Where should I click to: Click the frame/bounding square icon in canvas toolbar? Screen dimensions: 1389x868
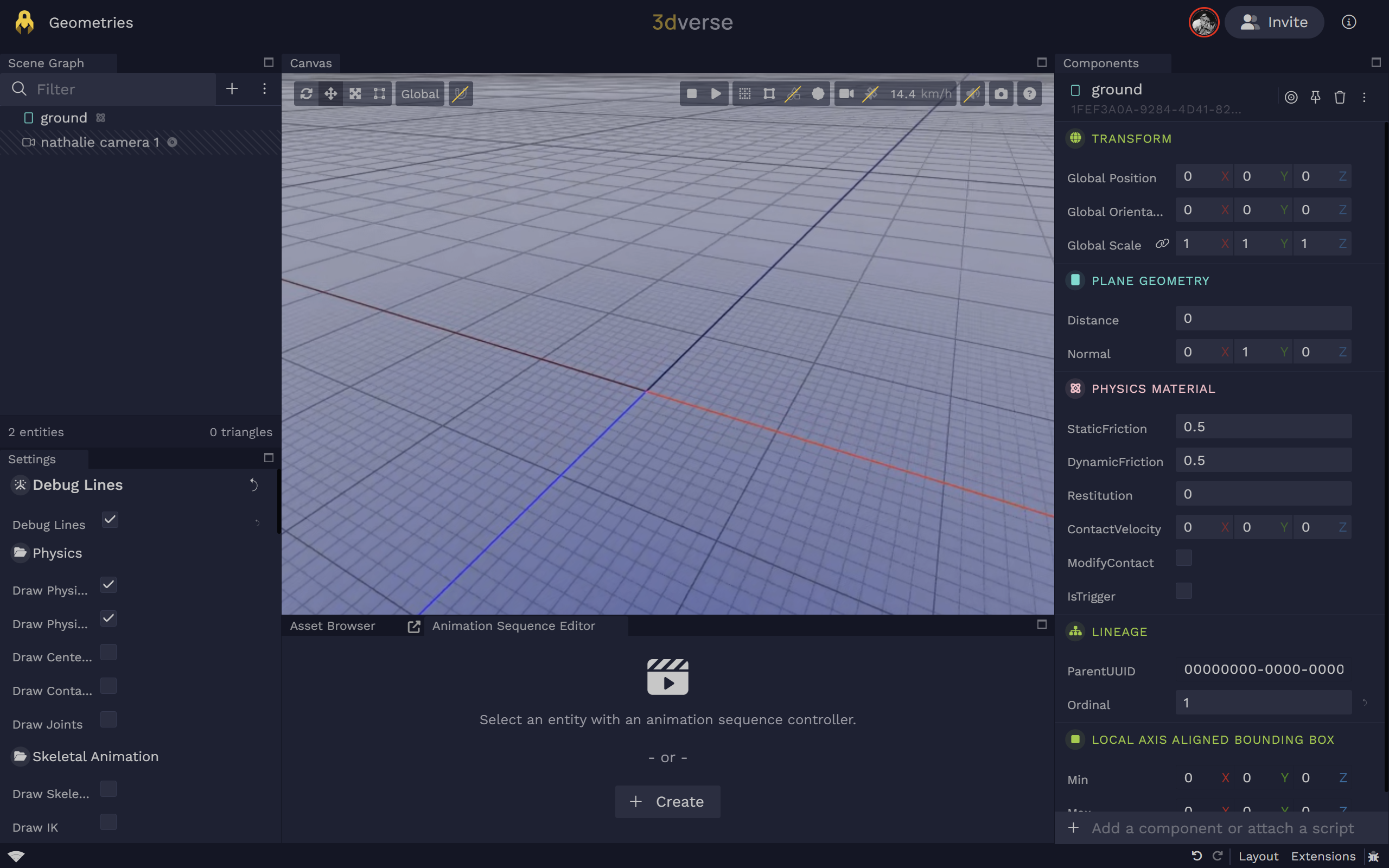[x=768, y=93]
